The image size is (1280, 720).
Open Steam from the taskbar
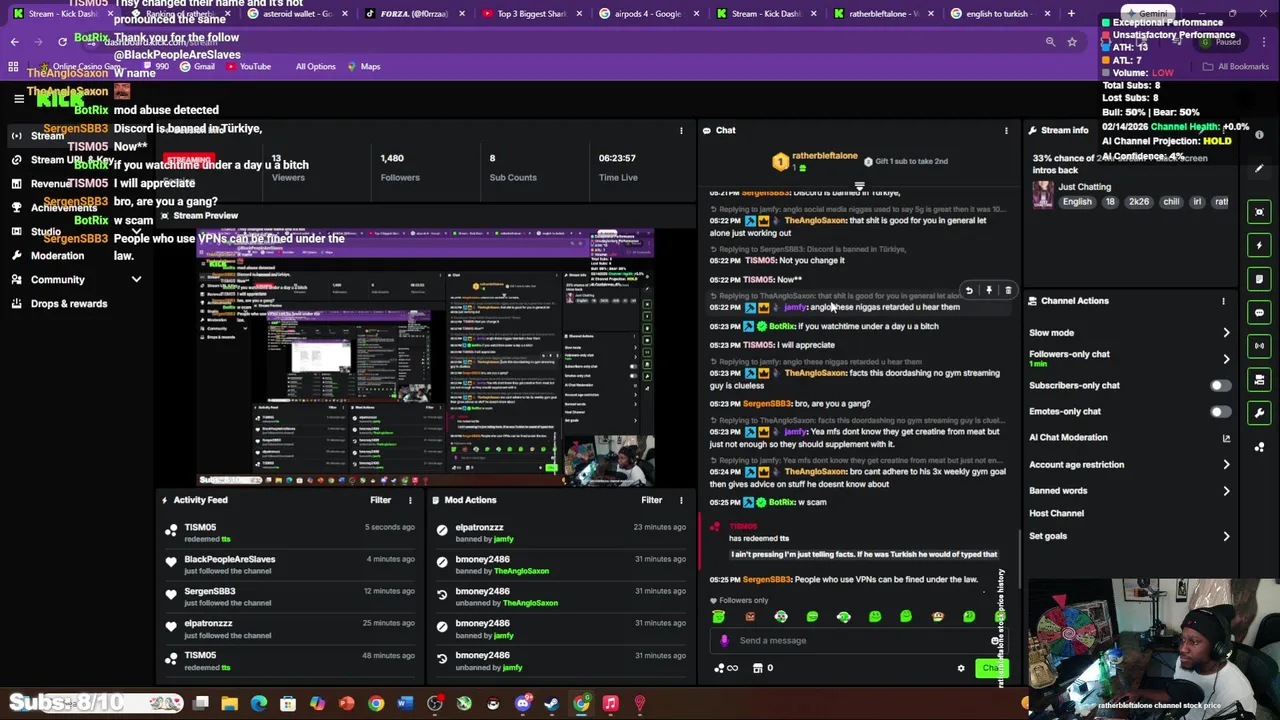click(551, 704)
